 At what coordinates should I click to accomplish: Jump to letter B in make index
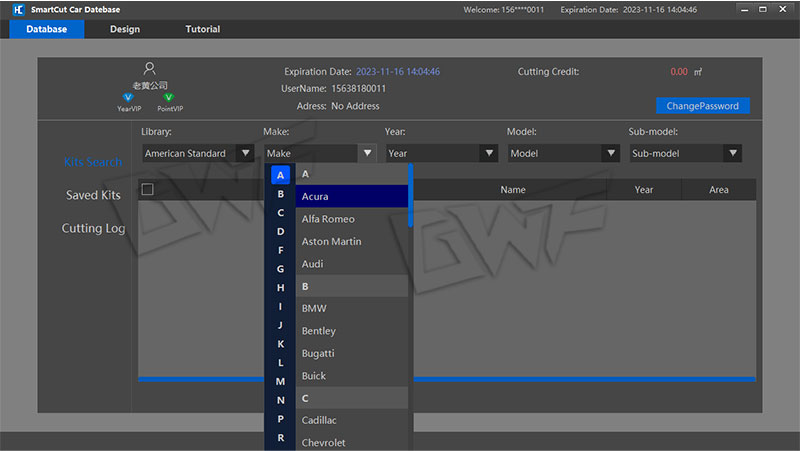tap(281, 194)
